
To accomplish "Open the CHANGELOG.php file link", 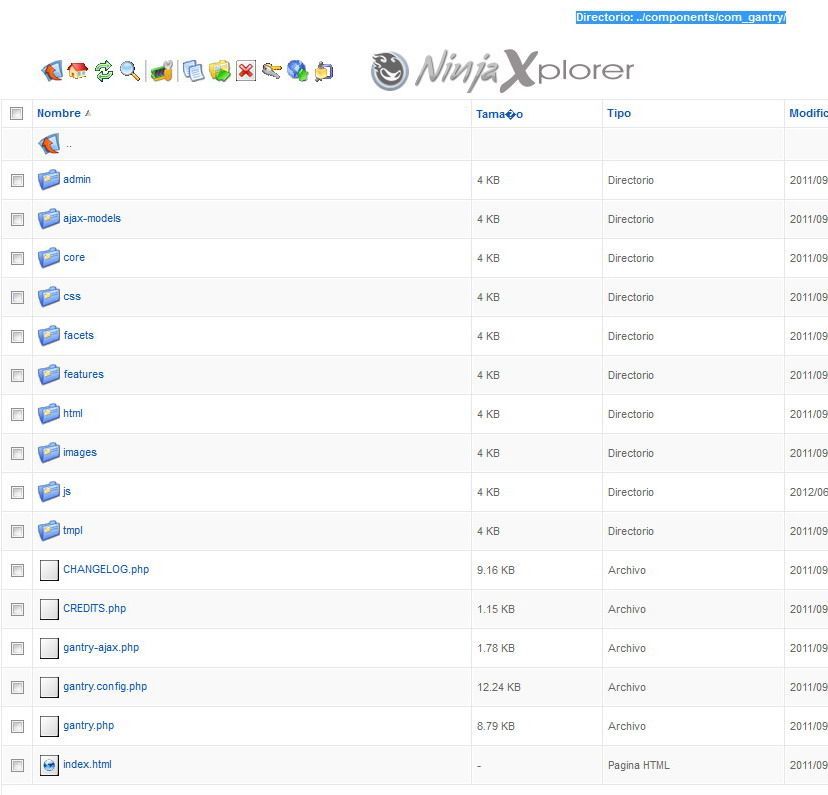I will [x=106, y=569].
